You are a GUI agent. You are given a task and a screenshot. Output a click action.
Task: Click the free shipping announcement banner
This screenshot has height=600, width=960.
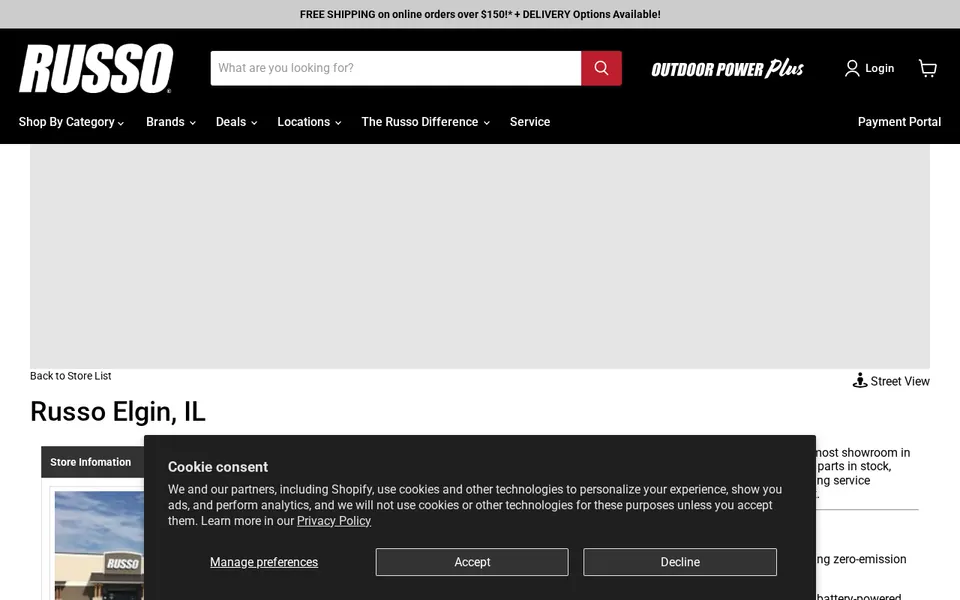pos(480,14)
